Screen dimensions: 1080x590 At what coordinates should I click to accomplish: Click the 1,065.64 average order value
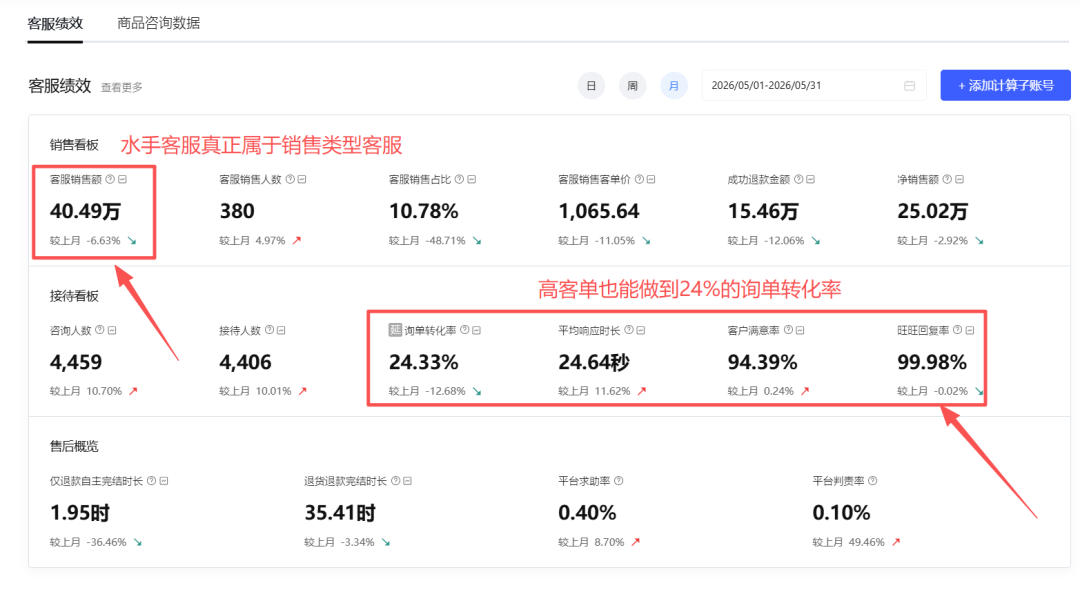[599, 211]
